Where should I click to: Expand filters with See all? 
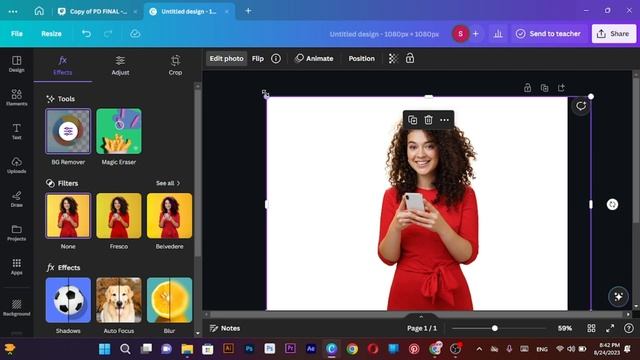pos(168,183)
